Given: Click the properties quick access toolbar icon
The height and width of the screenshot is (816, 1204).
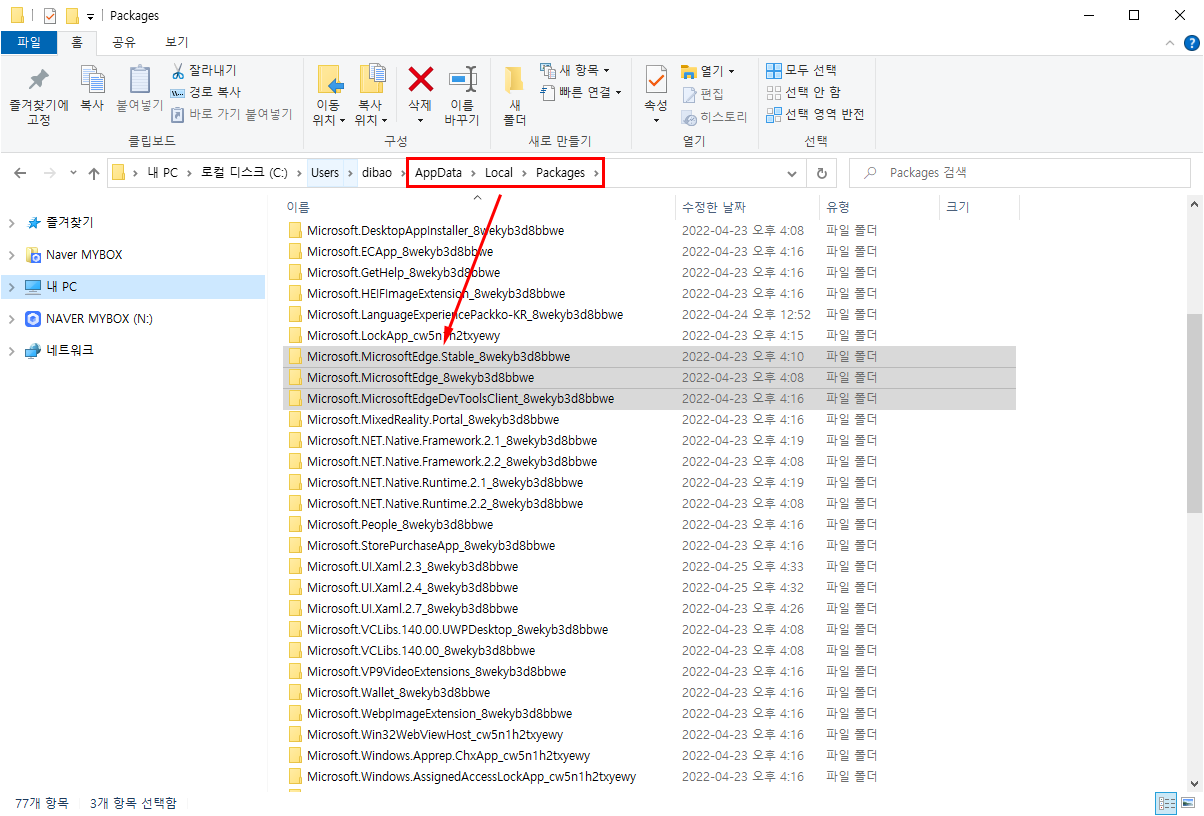Looking at the screenshot, I should (x=50, y=16).
